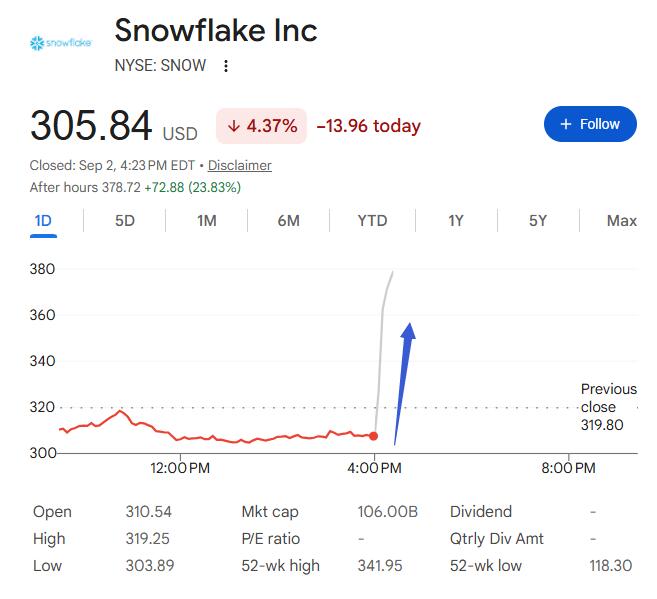The image size is (657, 599).
Task: Select the 1D time range tab
Action: (x=43, y=221)
